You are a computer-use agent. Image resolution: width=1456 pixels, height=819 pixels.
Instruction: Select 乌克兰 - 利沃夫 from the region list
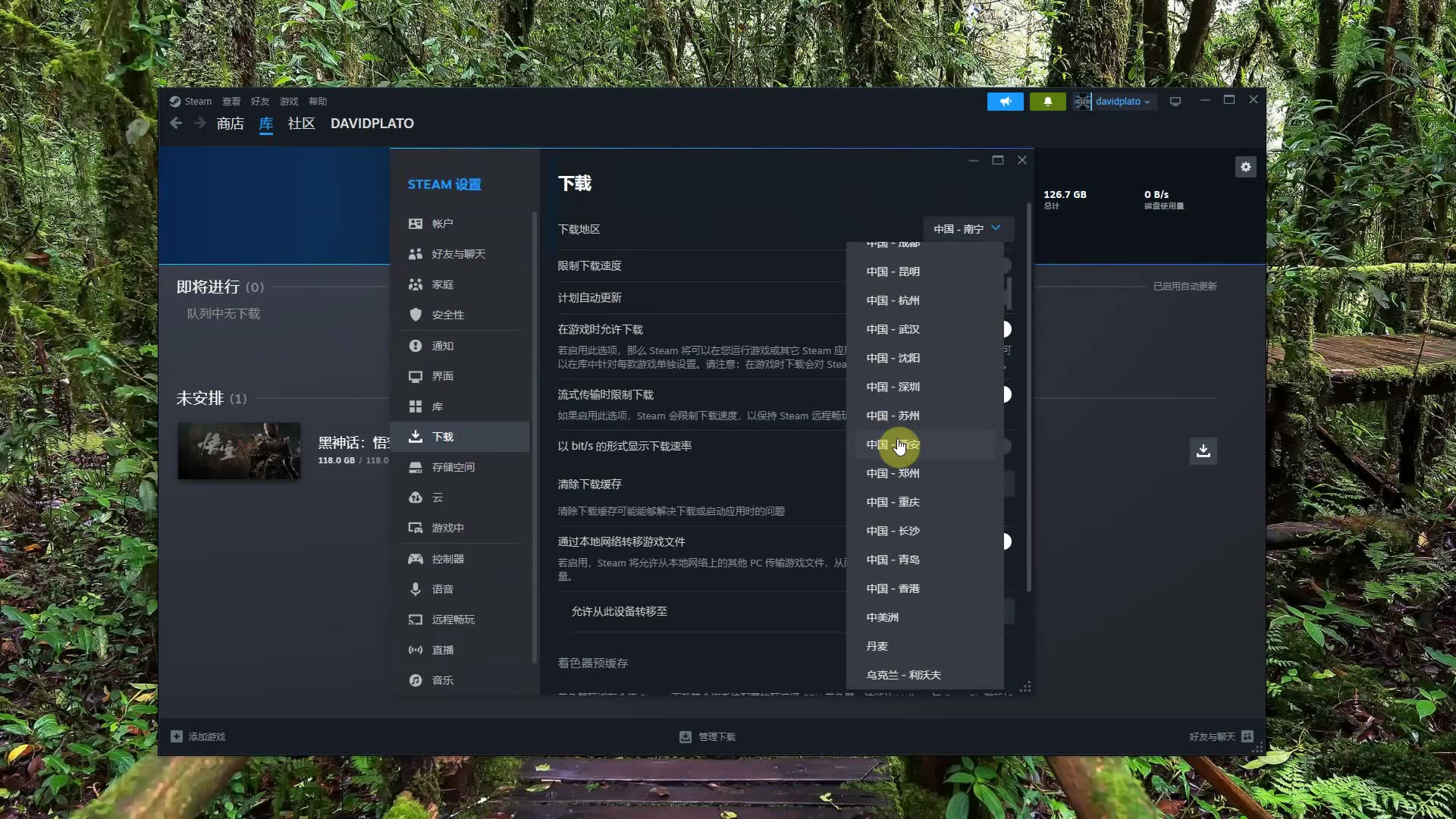(925, 675)
